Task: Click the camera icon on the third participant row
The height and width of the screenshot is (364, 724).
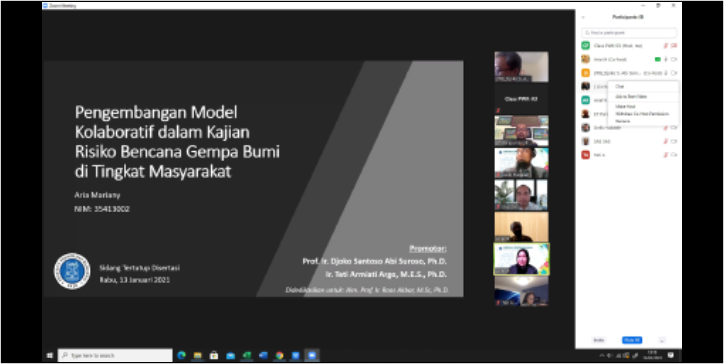Action: click(674, 73)
